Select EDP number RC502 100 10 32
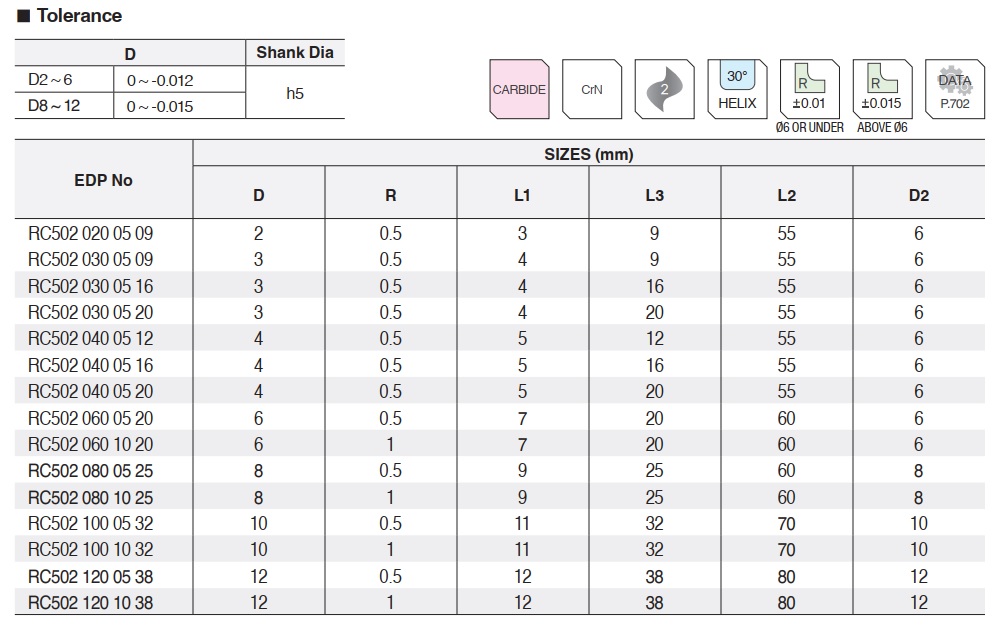The image size is (1000, 626). tap(91, 550)
